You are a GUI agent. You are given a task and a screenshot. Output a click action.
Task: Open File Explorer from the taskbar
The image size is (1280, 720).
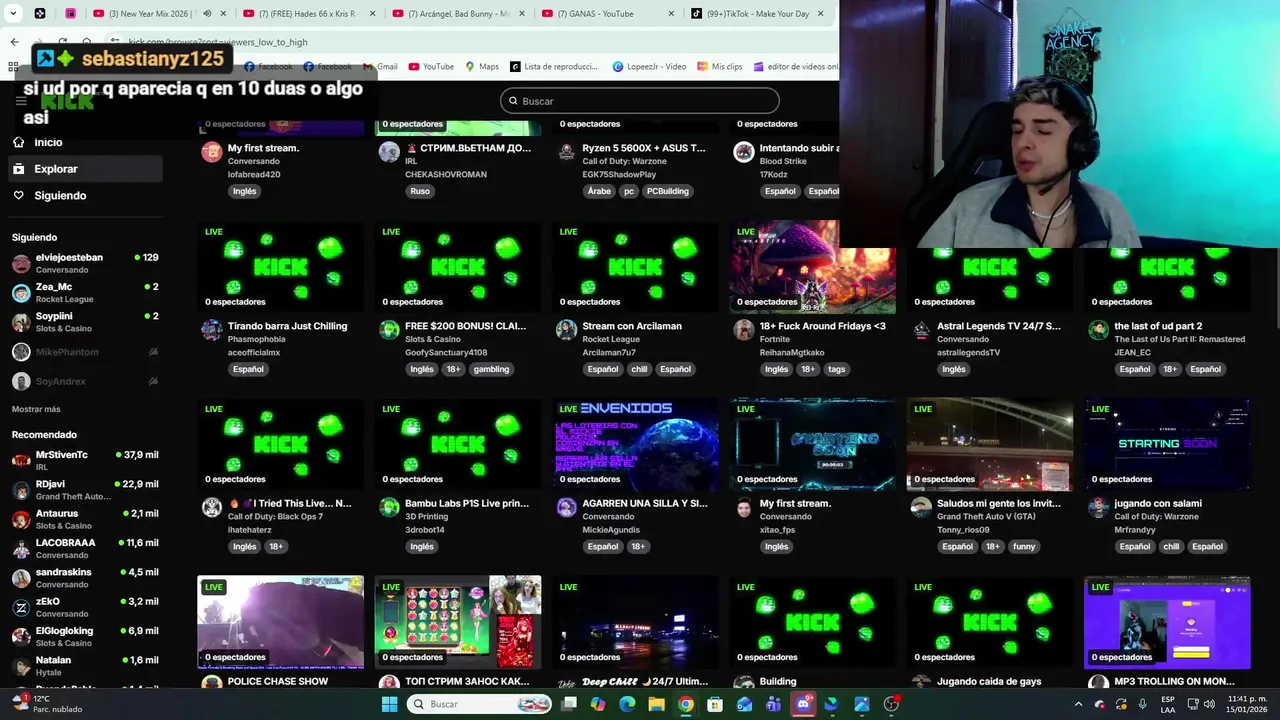coord(656,704)
